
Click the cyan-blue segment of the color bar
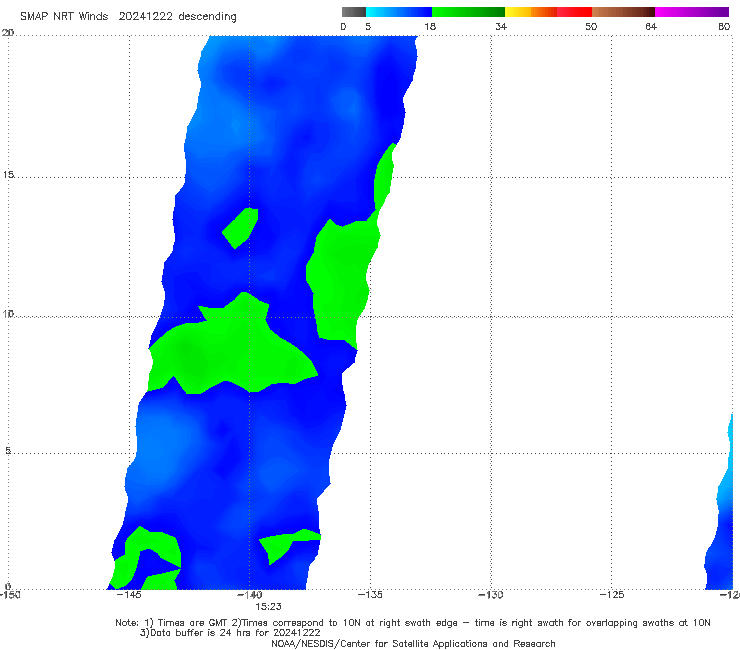click(399, 12)
